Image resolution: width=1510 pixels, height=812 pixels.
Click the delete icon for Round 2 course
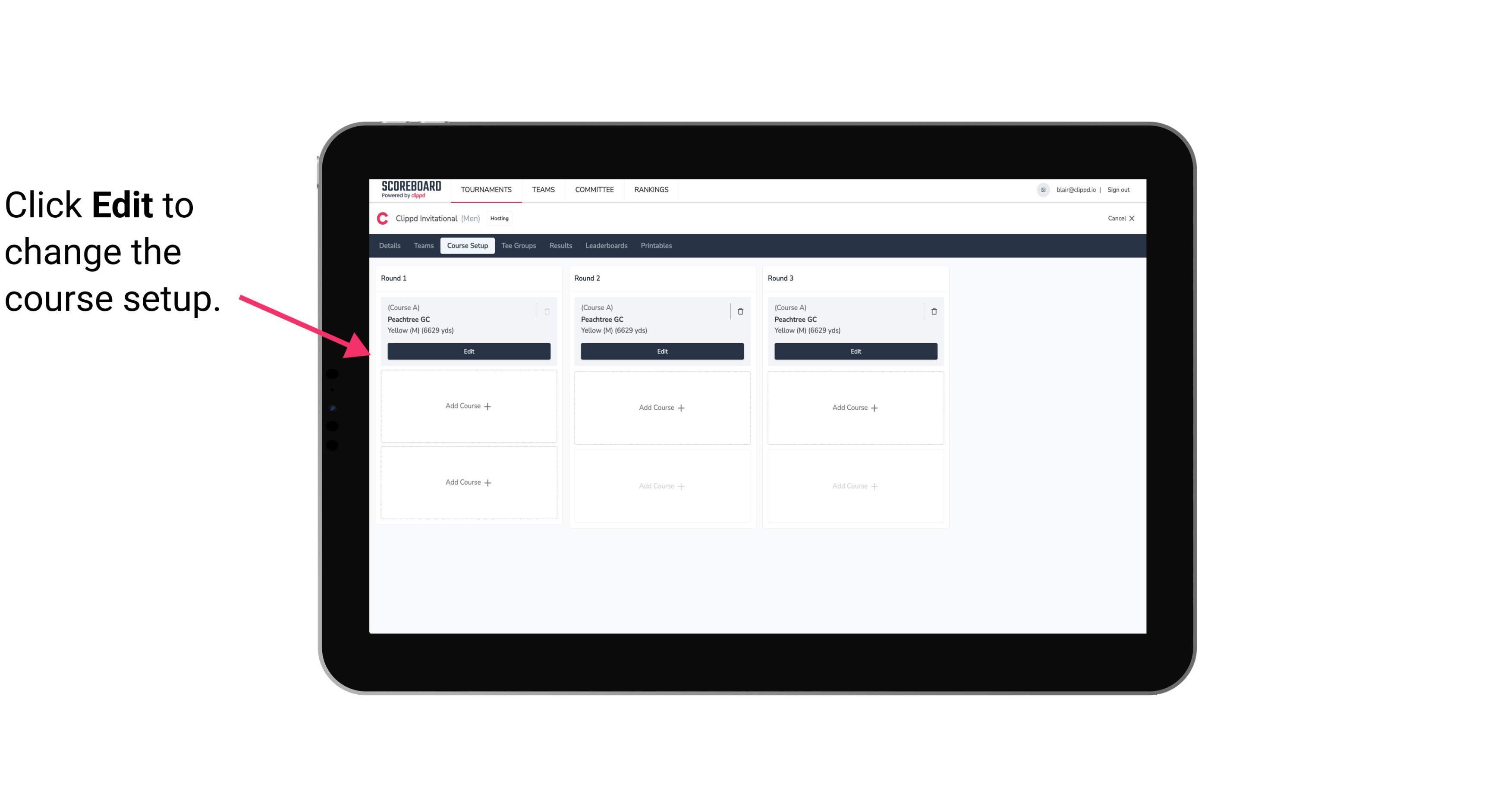[740, 311]
